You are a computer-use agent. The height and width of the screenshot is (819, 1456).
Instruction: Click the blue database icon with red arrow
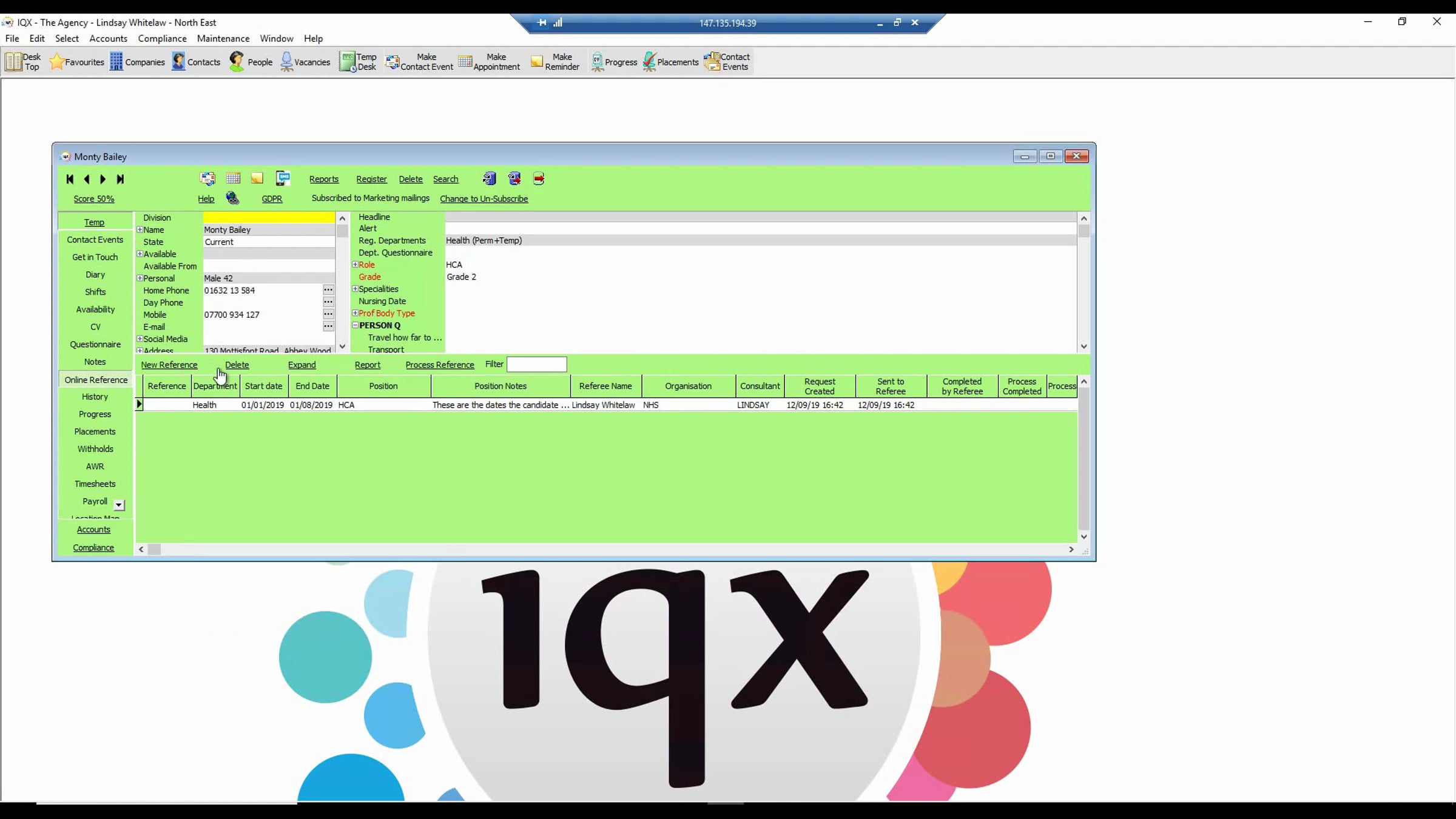(x=514, y=178)
